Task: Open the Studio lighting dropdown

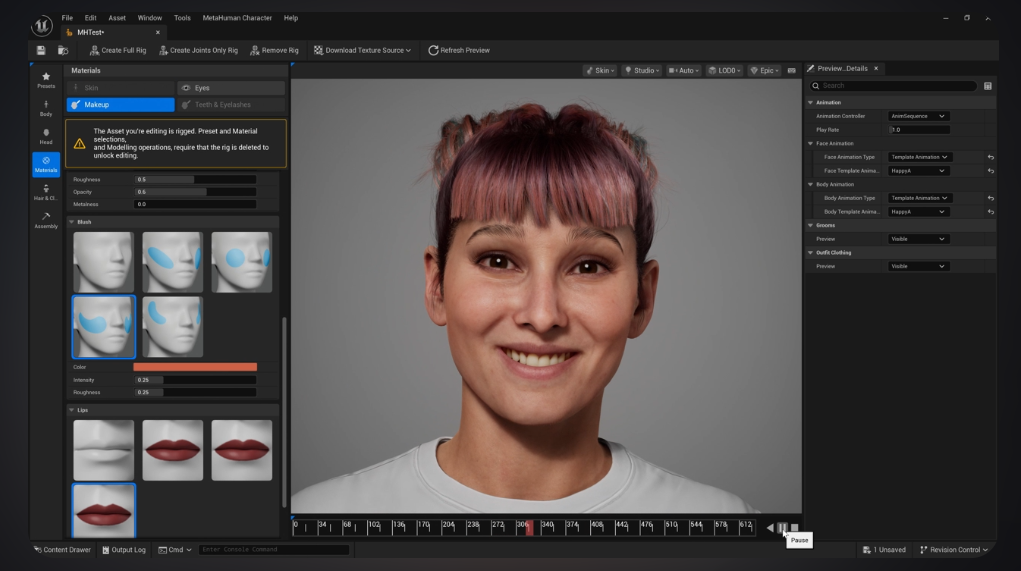Action: (642, 70)
